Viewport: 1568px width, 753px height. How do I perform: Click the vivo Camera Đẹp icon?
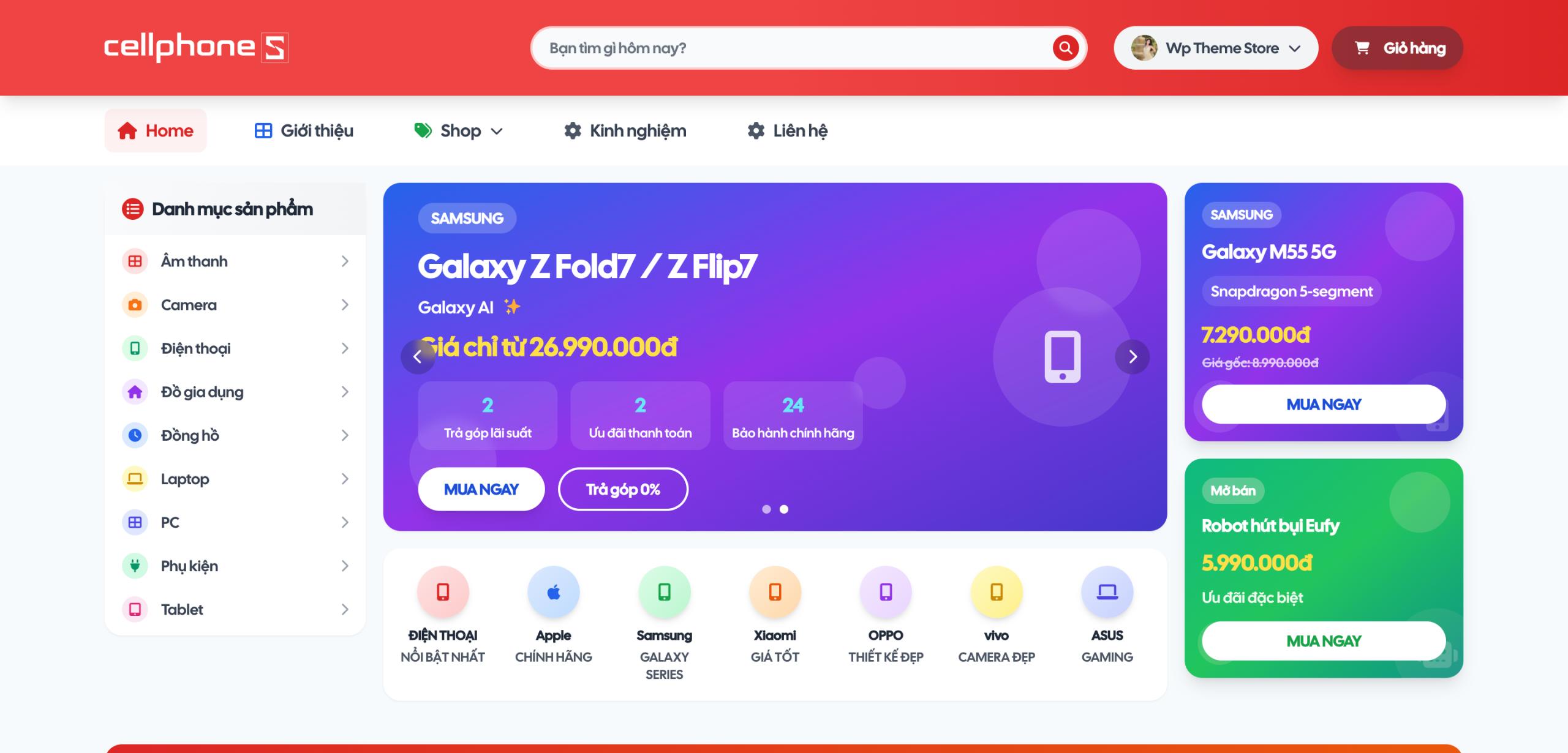997,591
